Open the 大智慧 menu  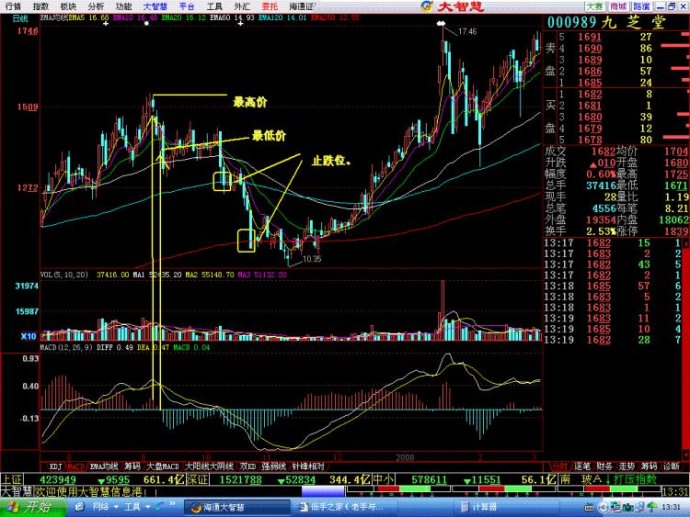(155, 7)
